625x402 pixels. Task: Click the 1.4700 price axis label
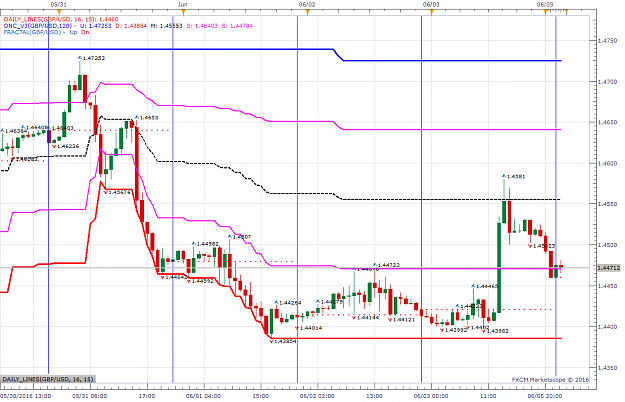pyautogui.click(x=608, y=82)
